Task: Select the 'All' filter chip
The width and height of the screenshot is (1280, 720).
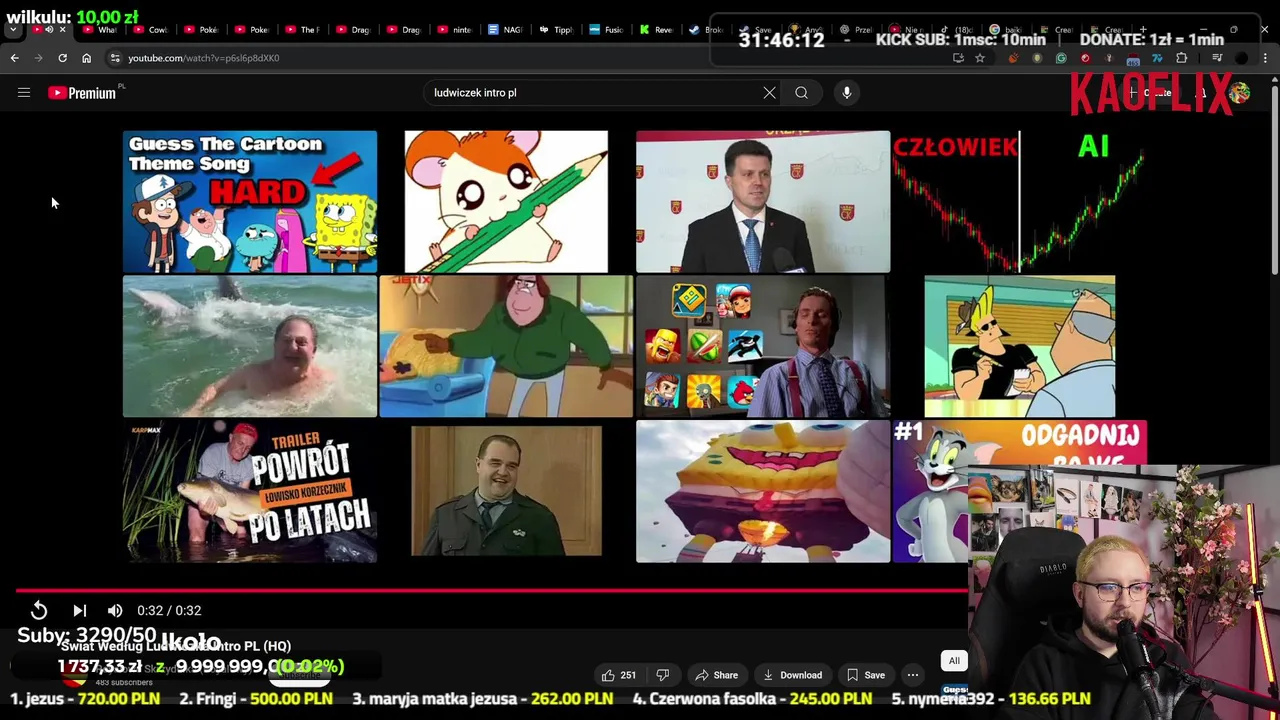Action: [x=954, y=661]
